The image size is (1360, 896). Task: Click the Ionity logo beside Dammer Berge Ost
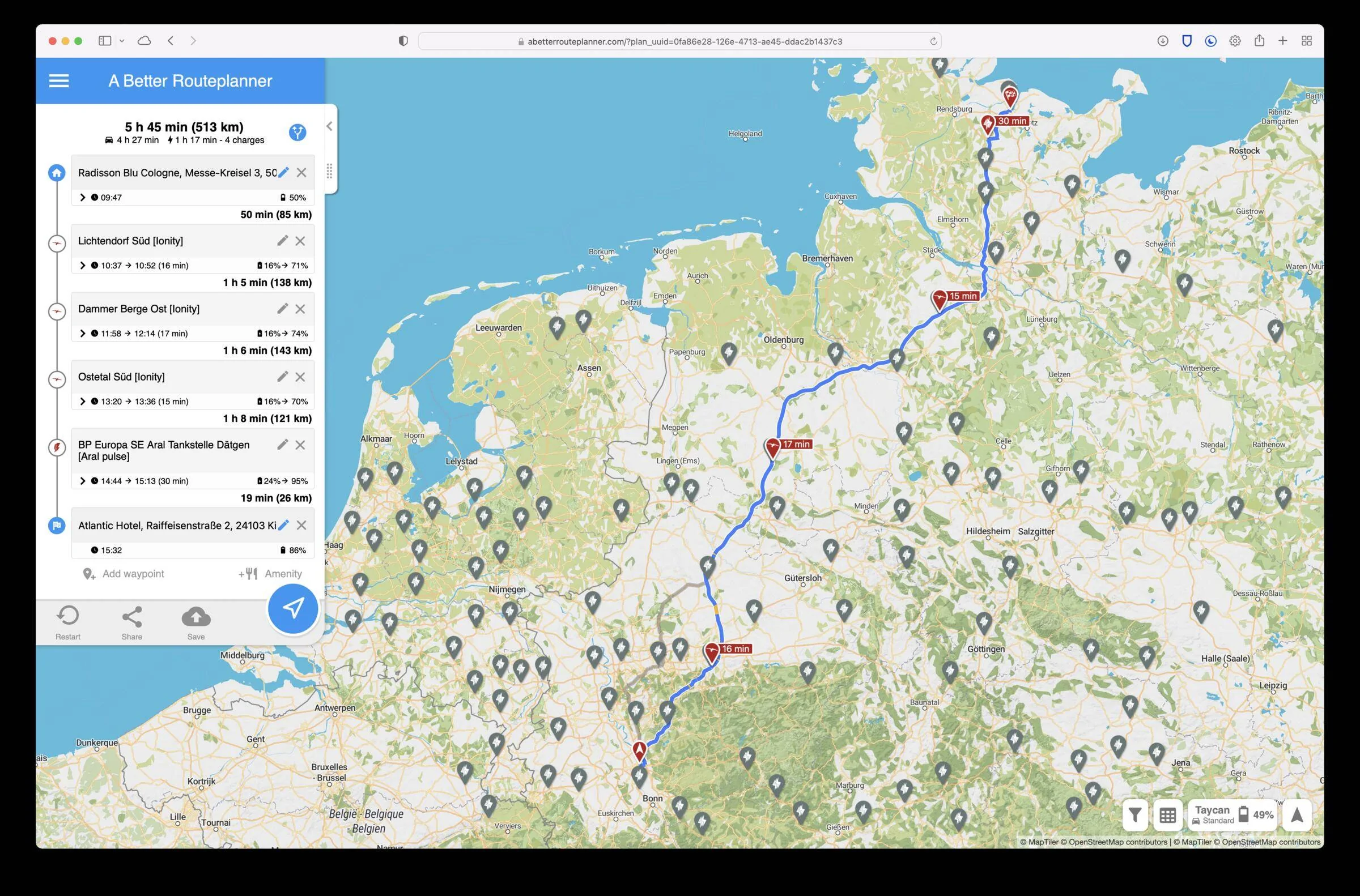(57, 312)
